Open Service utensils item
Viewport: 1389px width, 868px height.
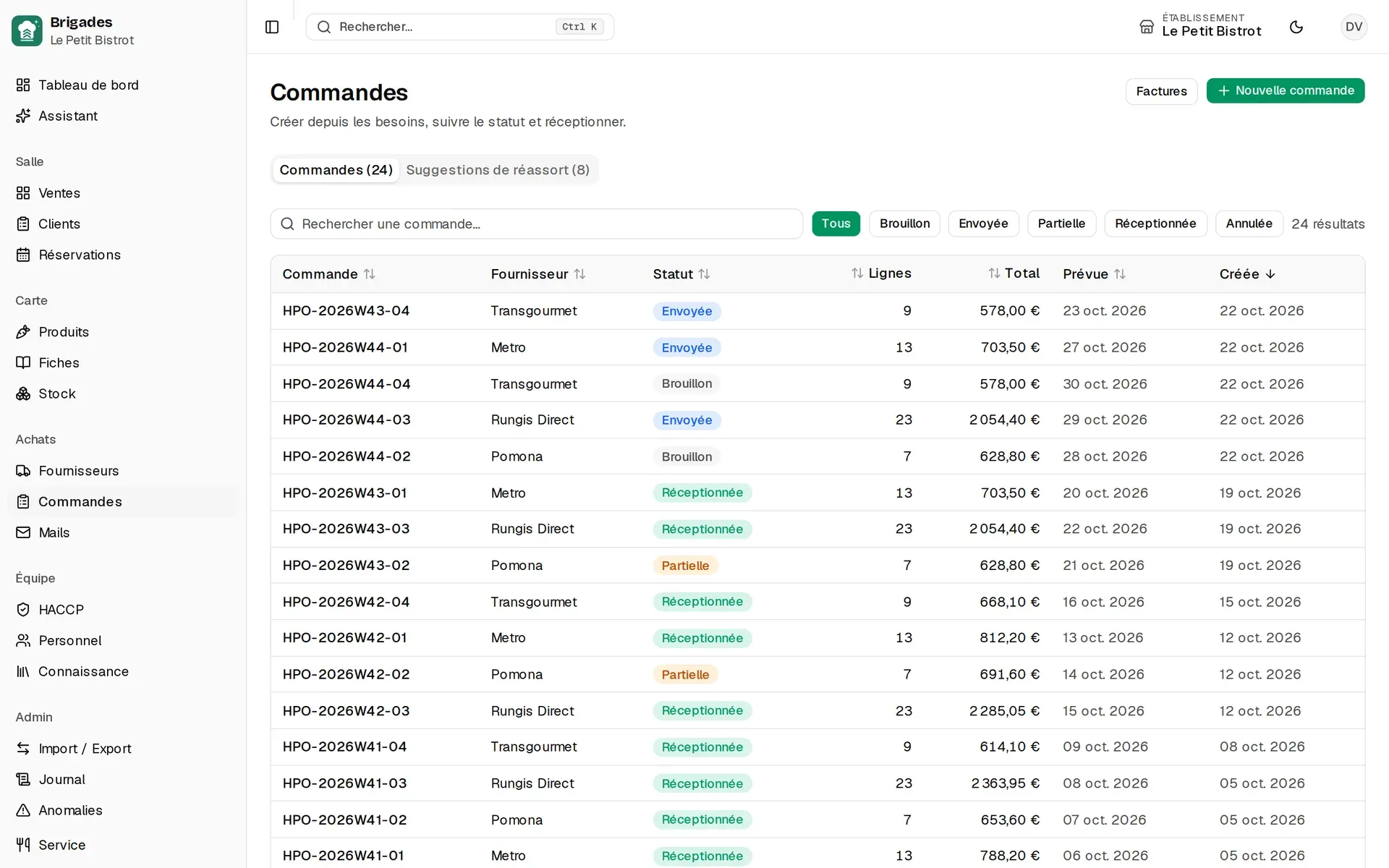coord(123,845)
